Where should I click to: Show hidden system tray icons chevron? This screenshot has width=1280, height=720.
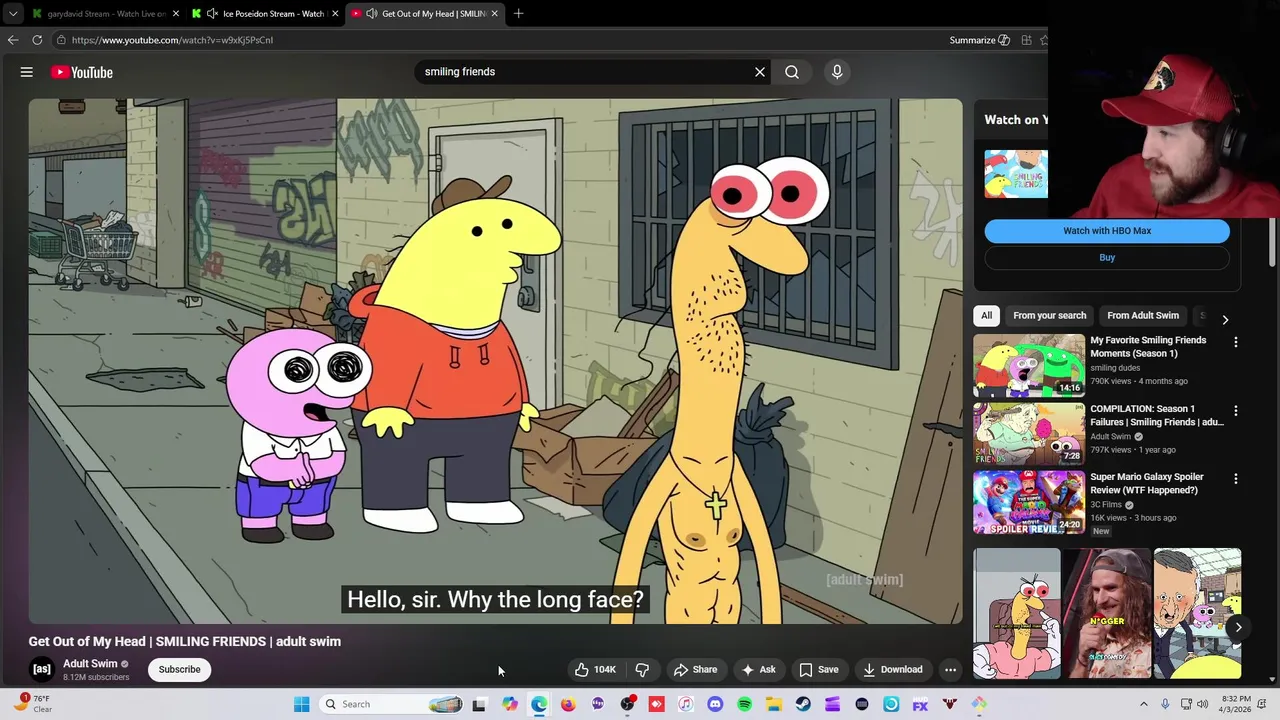(1144, 704)
